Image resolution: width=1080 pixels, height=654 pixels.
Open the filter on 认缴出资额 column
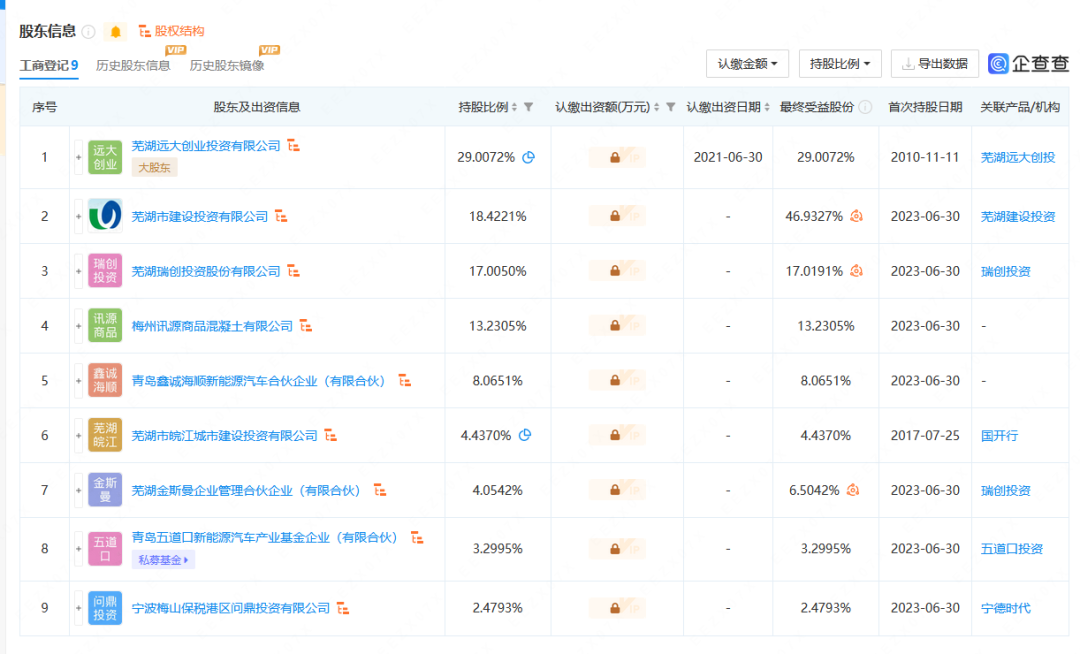click(670, 107)
